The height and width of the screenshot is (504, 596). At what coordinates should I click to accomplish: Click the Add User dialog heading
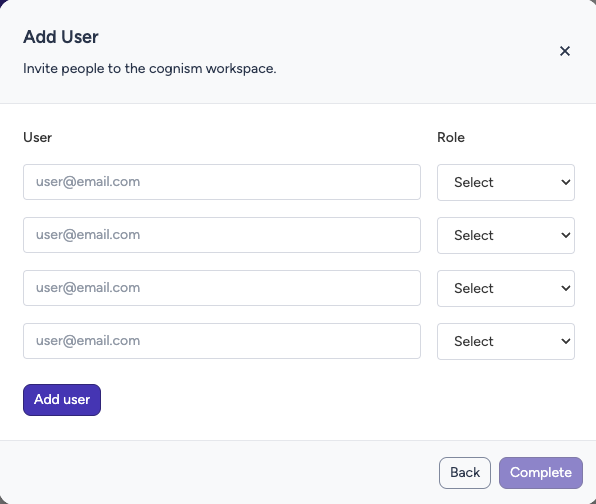(61, 37)
